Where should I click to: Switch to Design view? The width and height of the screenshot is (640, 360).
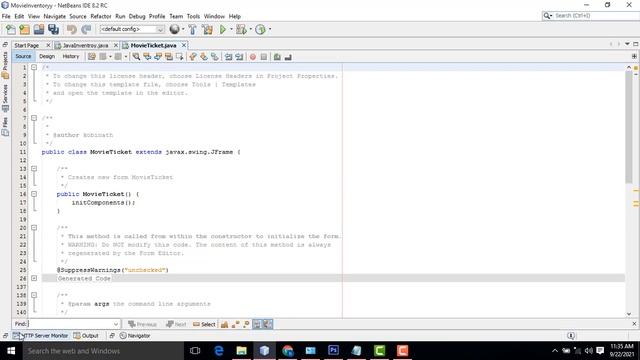47,56
